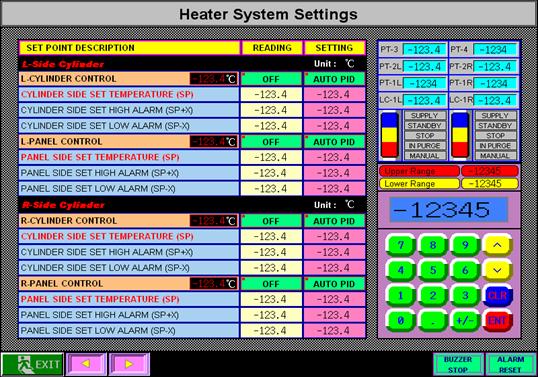
Task: Tap keypad digit 5
Action: tap(433, 270)
